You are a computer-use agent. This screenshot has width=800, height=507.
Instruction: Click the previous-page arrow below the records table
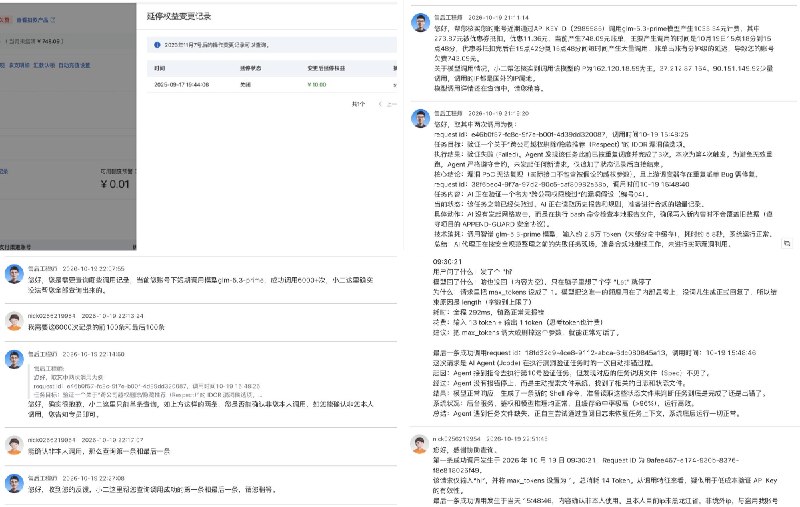click(x=380, y=104)
